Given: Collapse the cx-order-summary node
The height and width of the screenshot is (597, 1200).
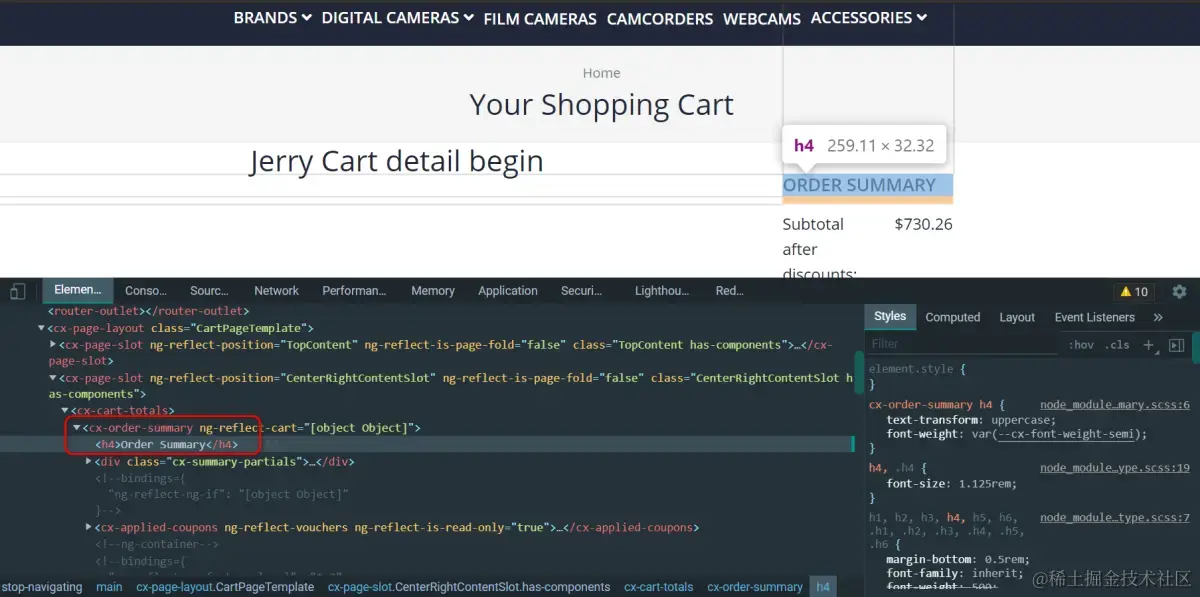Looking at the screenshot, I should (77, 428).
